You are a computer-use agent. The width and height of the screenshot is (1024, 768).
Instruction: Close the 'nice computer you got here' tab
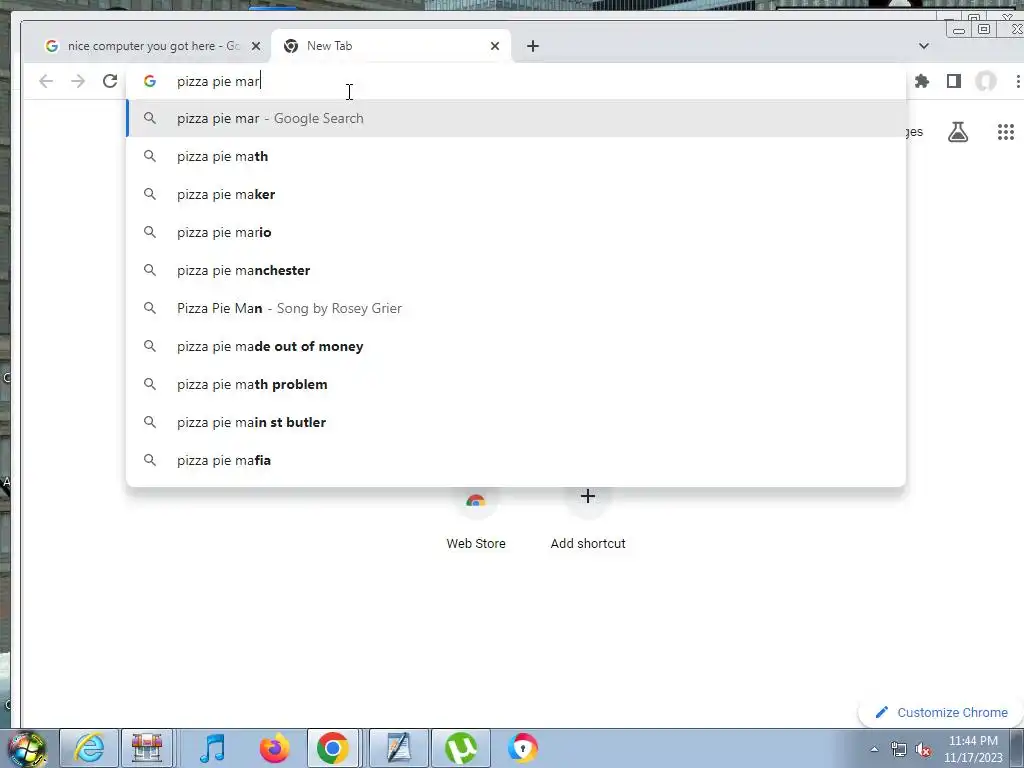point(256,46)
